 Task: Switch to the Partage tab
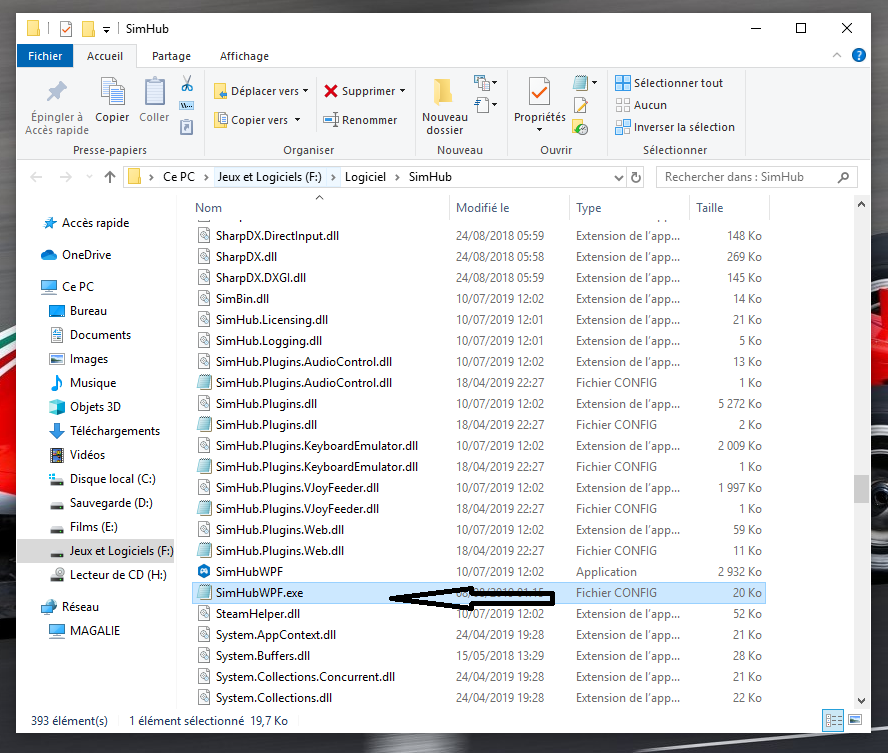point(171,55)
